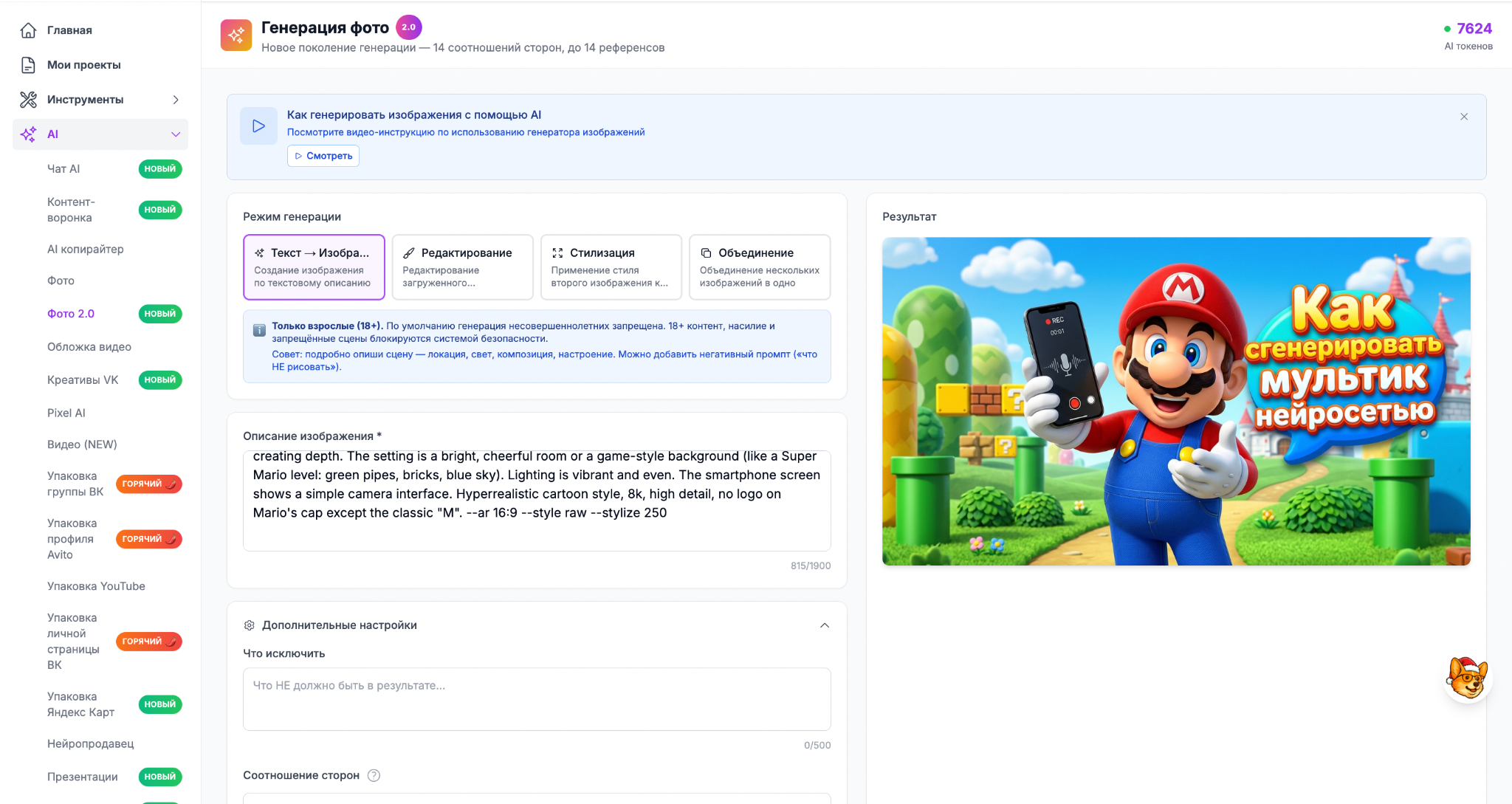Click the AI sparkle icon in sidebar
The height and width of the screenshot is (804, 1512).
28,134
